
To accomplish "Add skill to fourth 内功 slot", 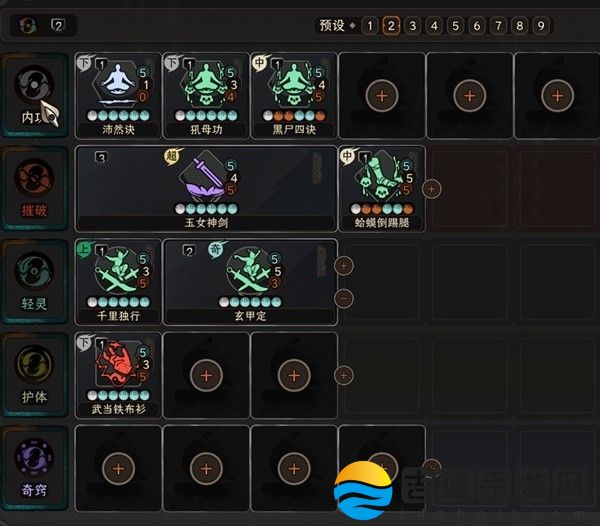I will coord(382,96).
